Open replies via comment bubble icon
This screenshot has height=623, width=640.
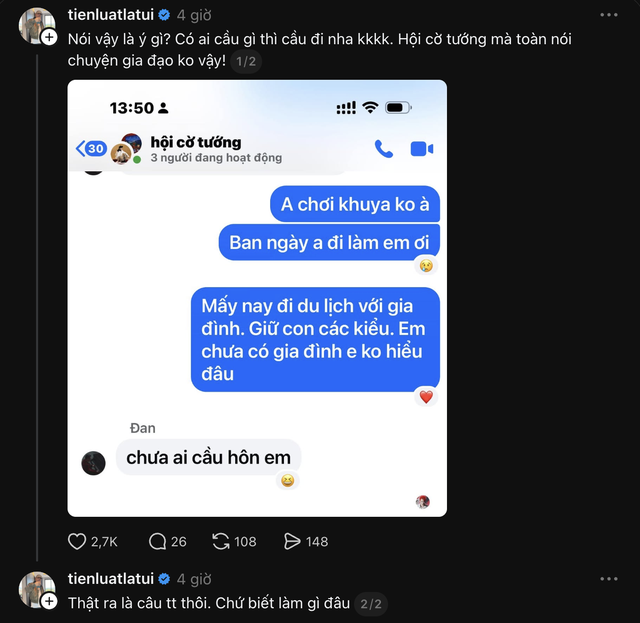pyautogui.click(x=157, y=541)
